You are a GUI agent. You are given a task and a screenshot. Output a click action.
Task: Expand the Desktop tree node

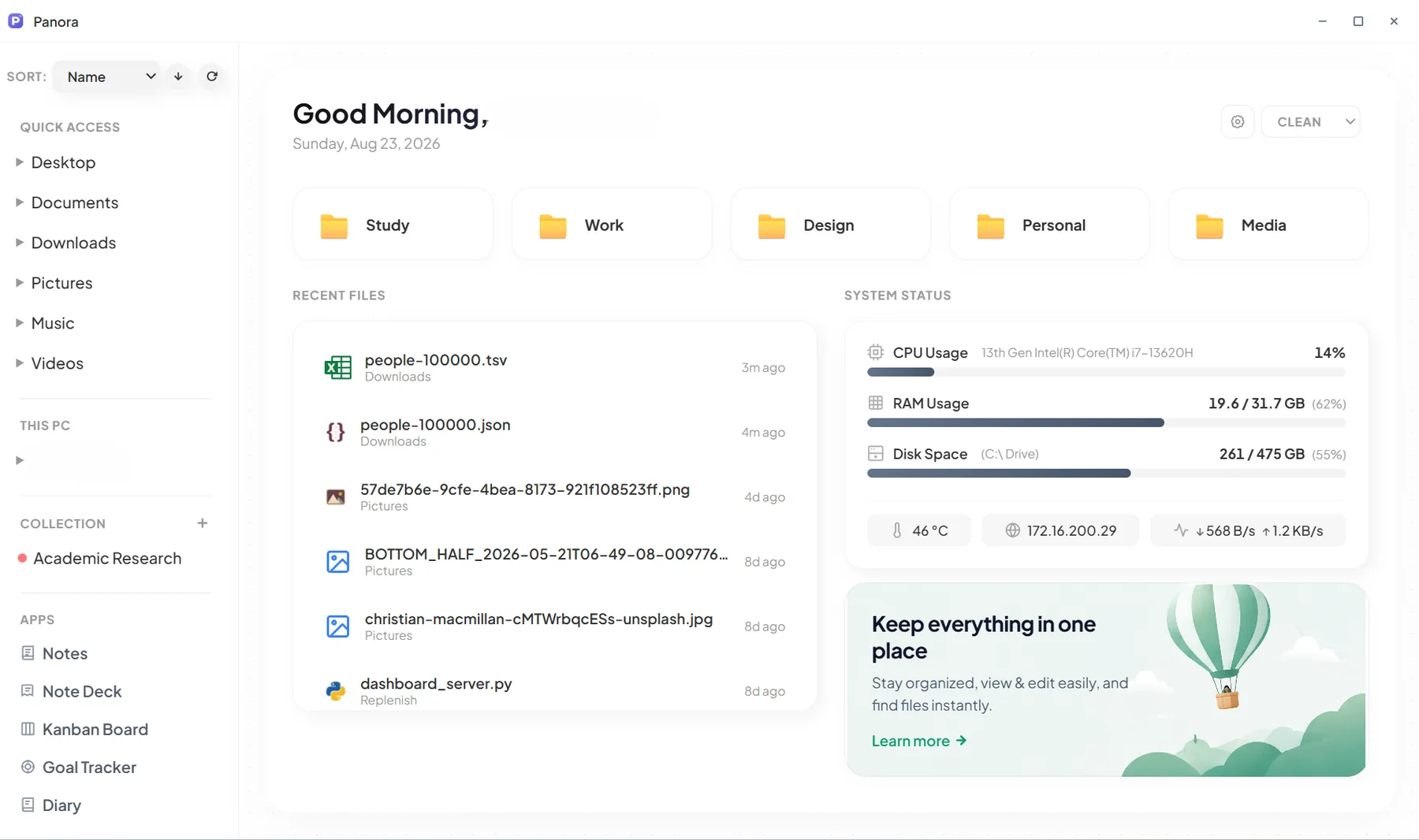click(20, 162)
